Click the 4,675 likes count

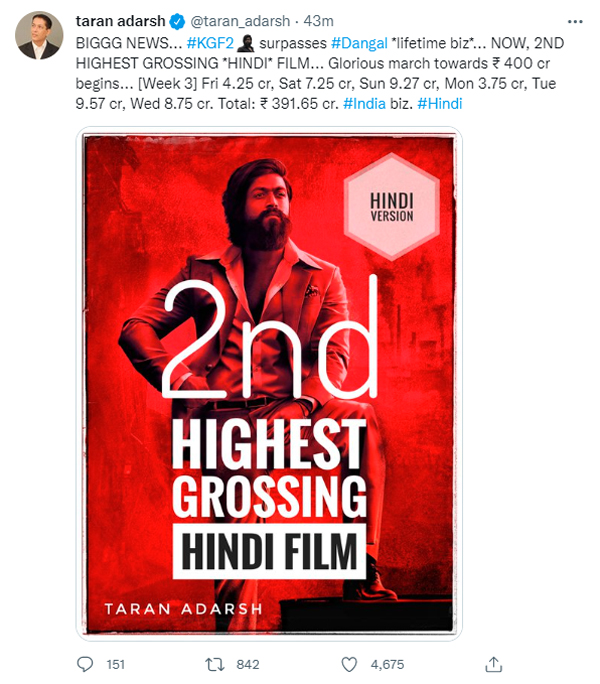387,665
